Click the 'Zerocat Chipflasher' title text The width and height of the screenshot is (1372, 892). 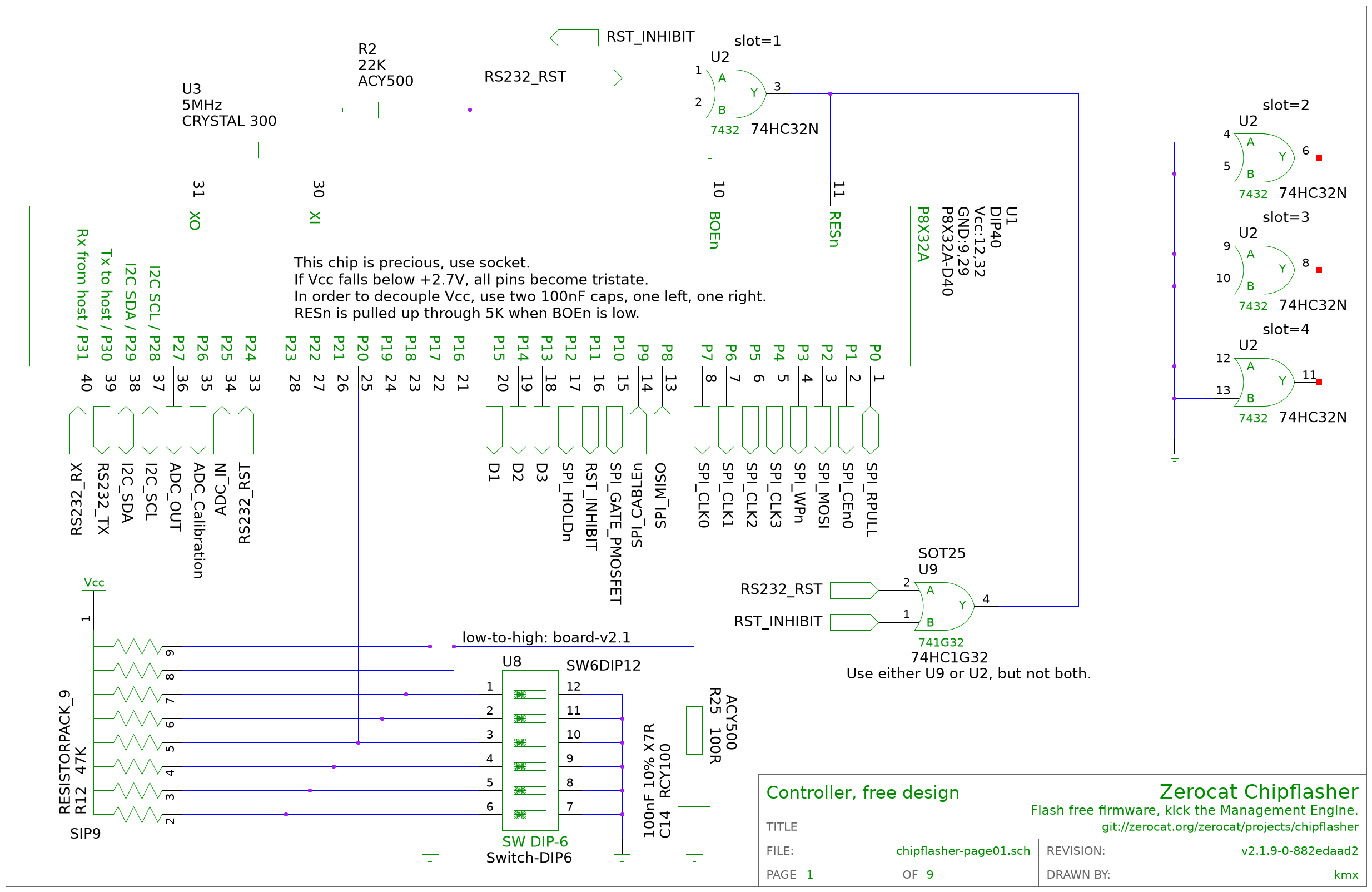(x=1259, y=792)
